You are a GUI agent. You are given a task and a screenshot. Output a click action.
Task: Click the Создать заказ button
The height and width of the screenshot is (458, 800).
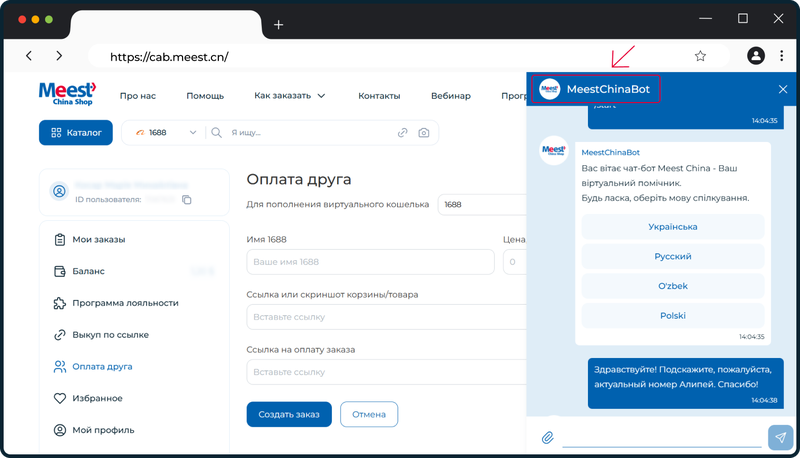pos(289,414)
